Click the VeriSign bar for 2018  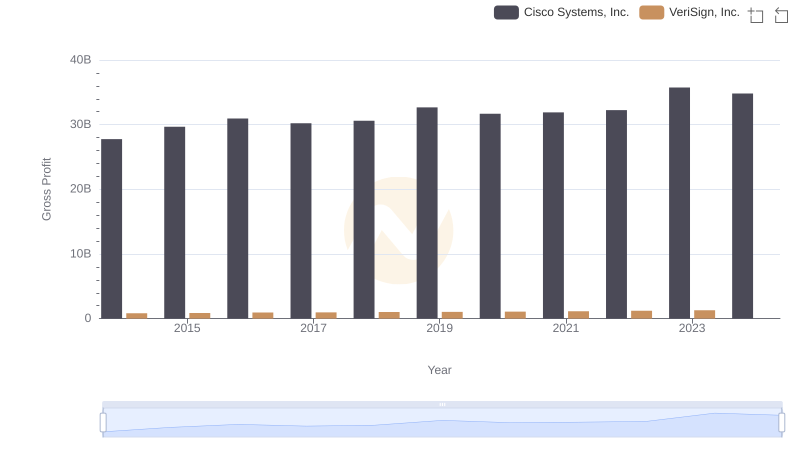(389, 316)
